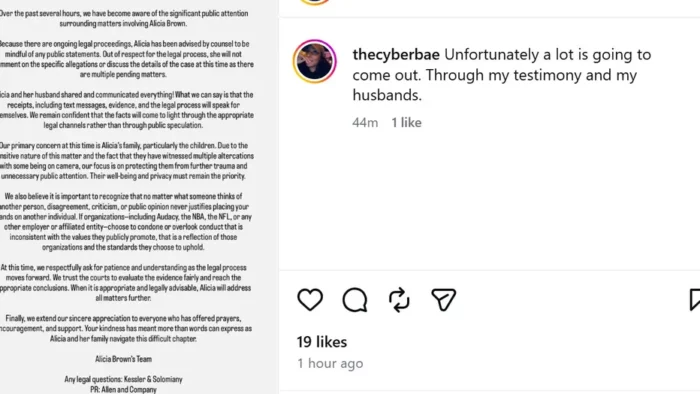Open thecyberbae's profile picture
Image resolution: width=700 pixels, height=394 pixels.
[314, 62]
